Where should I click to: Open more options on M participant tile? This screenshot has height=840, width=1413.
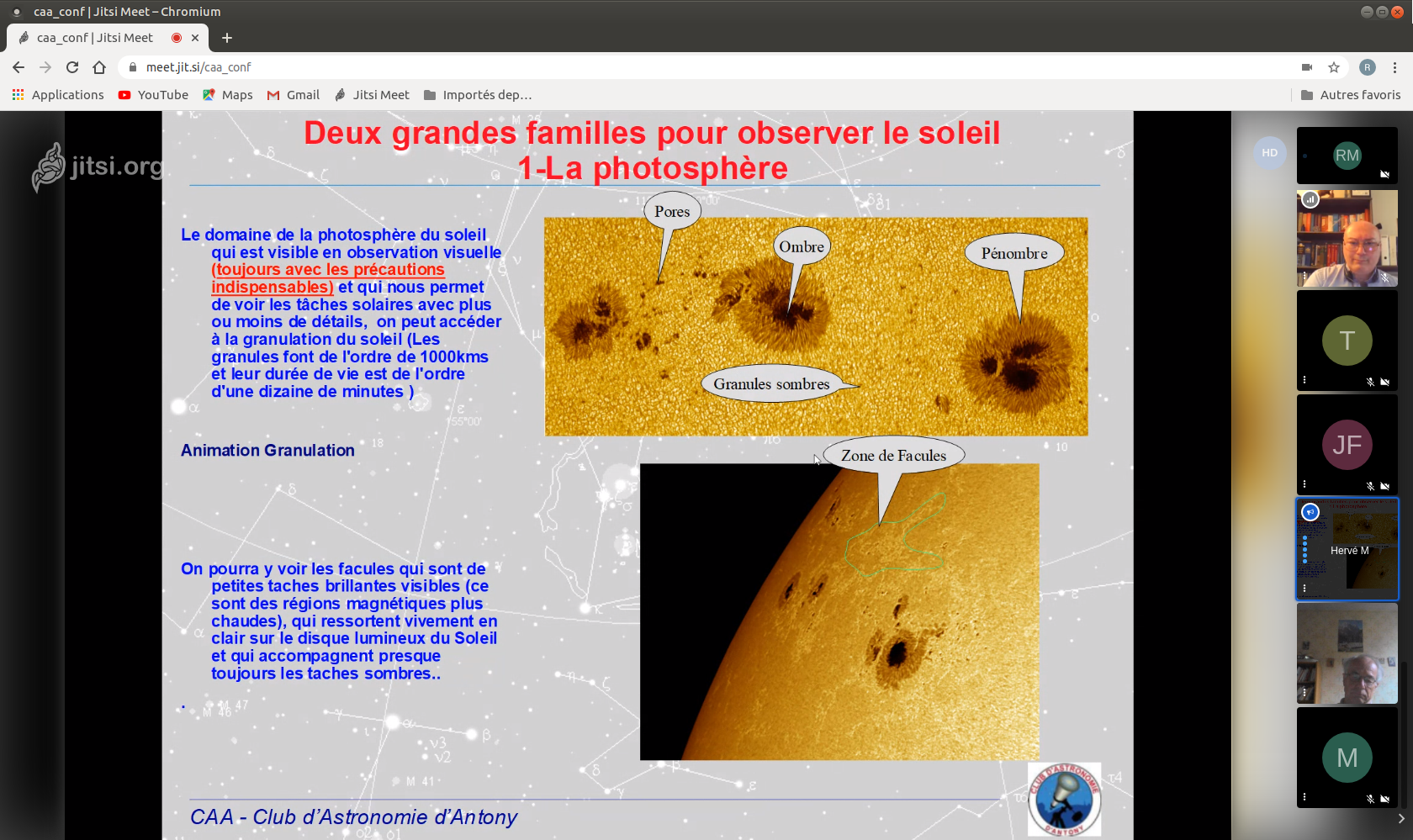point(1305,797)
